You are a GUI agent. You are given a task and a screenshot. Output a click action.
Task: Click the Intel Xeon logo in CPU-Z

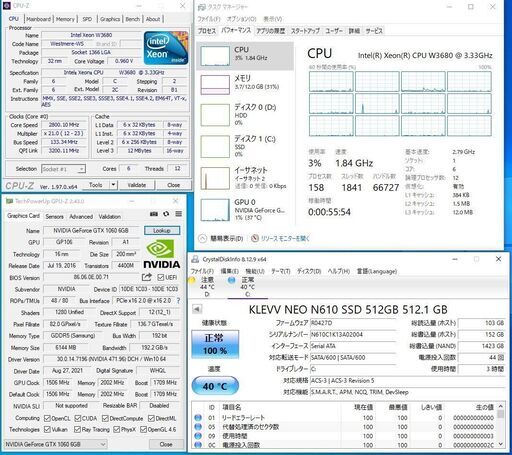(x=166, y=48)
